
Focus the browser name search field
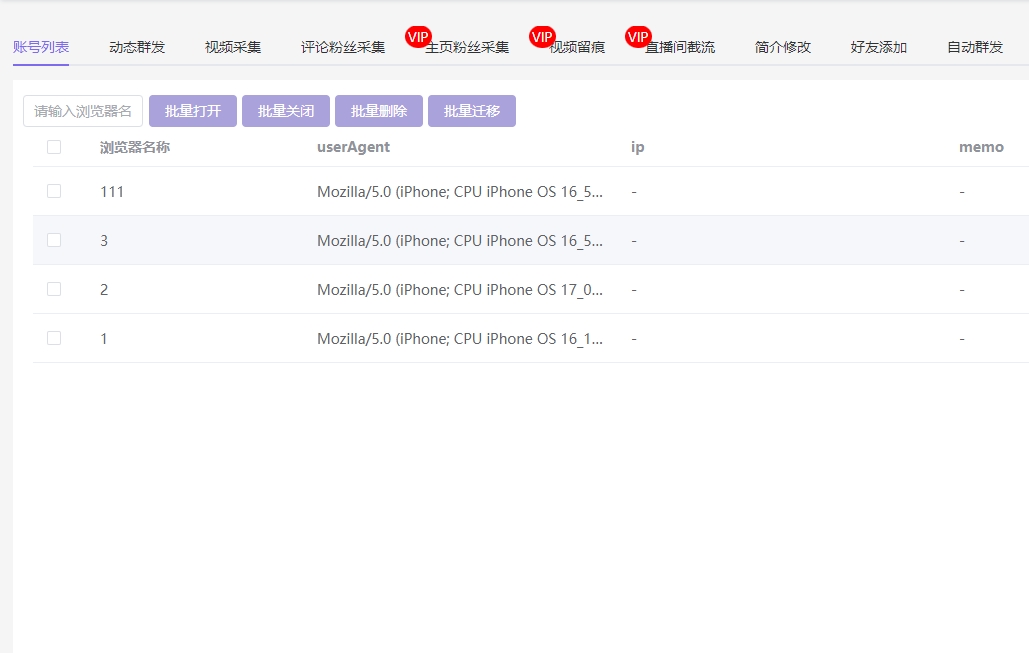click(83, 111)
